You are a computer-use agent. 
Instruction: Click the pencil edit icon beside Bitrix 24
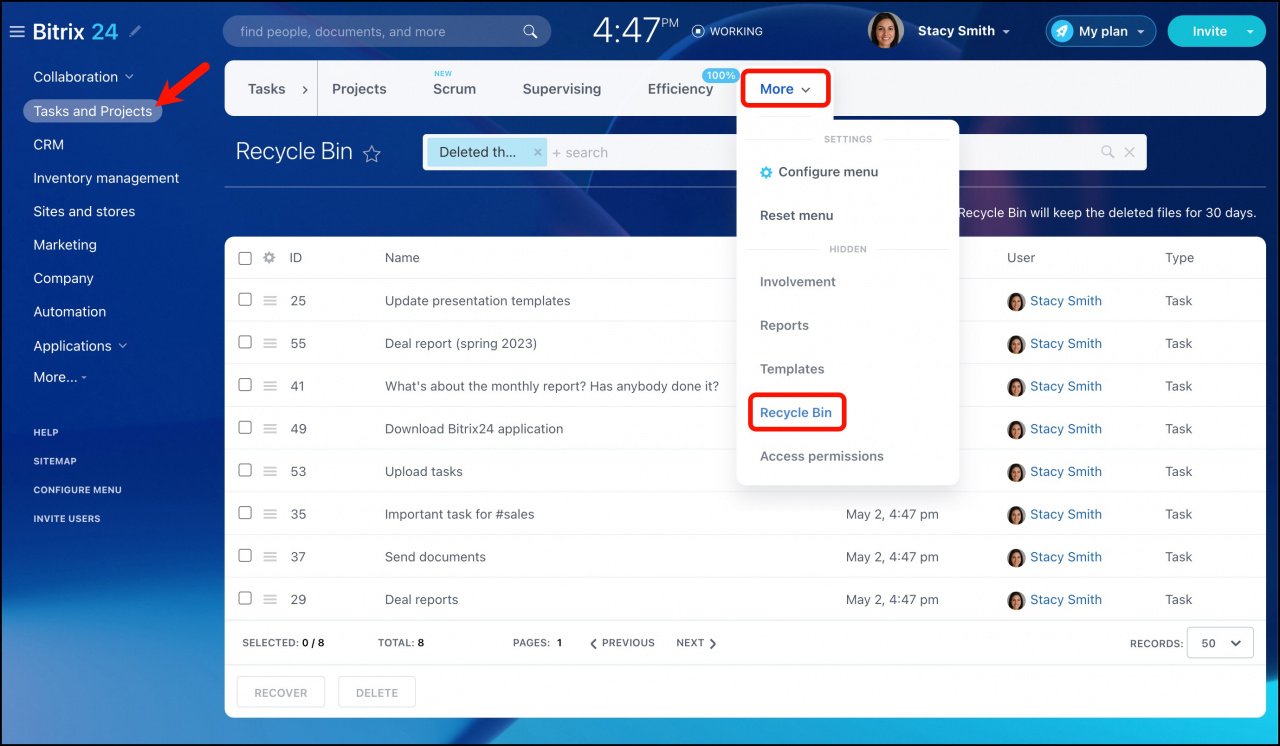135,32
